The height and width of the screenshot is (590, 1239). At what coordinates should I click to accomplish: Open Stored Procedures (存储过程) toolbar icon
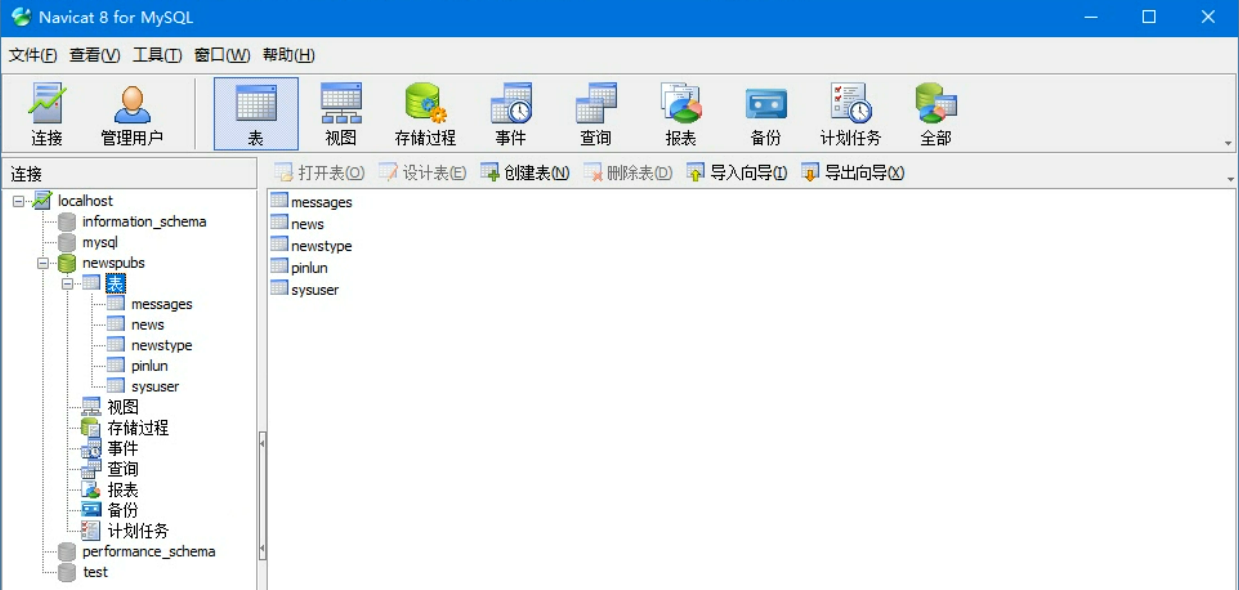[x=425, y=114]
